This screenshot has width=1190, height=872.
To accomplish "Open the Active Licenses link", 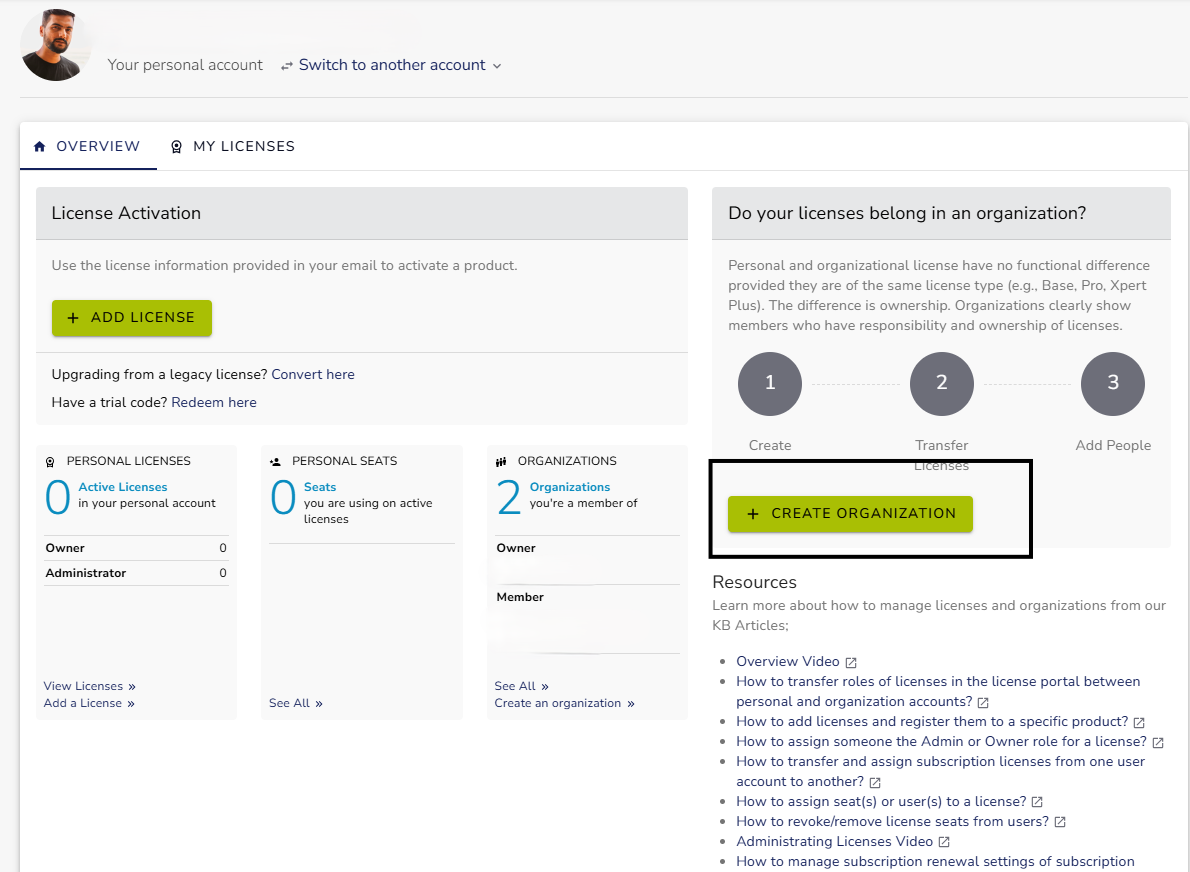I will [123, 487].
